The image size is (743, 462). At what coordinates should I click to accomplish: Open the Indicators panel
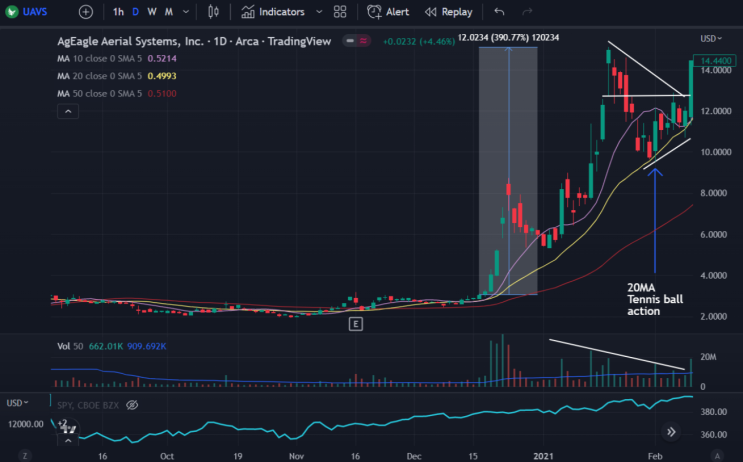[x=273, y=12]
